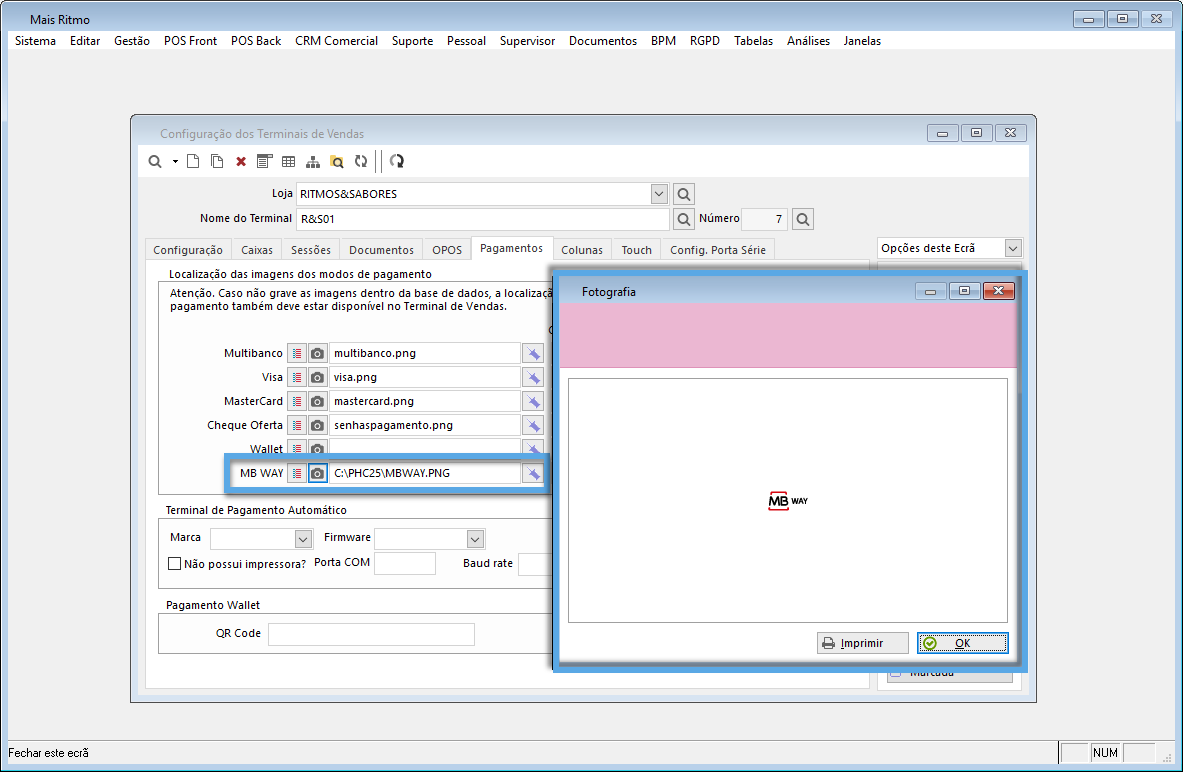The image size is (1183, 772).
Task: Click camera icon in Multibanco row
Action: pyautogui.click(x=318, y=353)
